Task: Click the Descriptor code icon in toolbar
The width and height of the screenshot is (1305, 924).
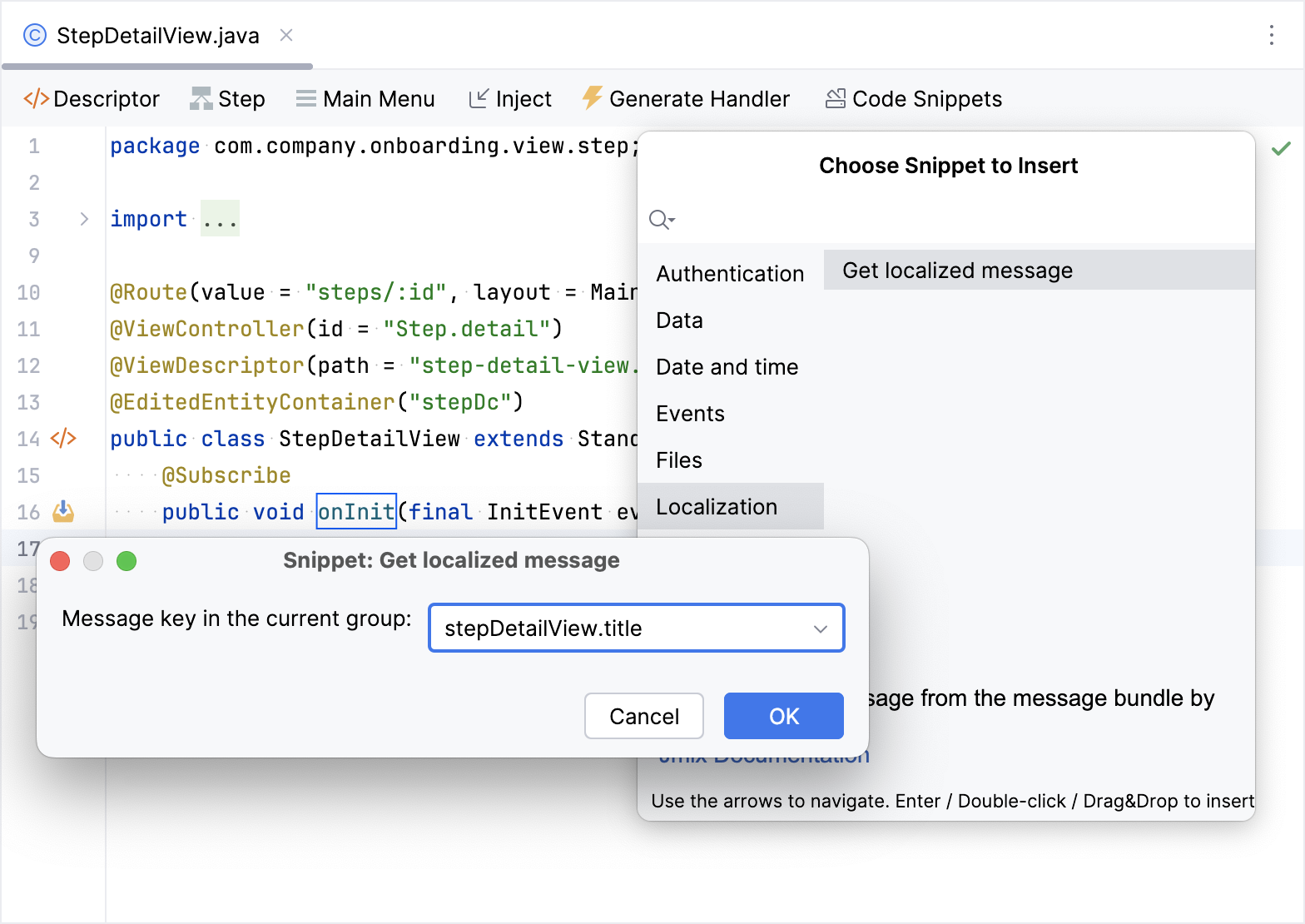Action: (36, 99)
